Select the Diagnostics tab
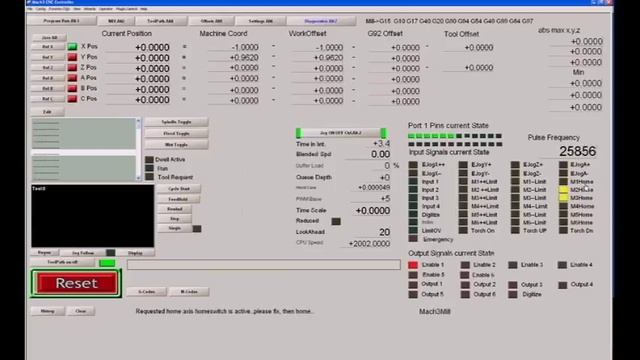The image size is (640, 360). click(x=321, y=20)
